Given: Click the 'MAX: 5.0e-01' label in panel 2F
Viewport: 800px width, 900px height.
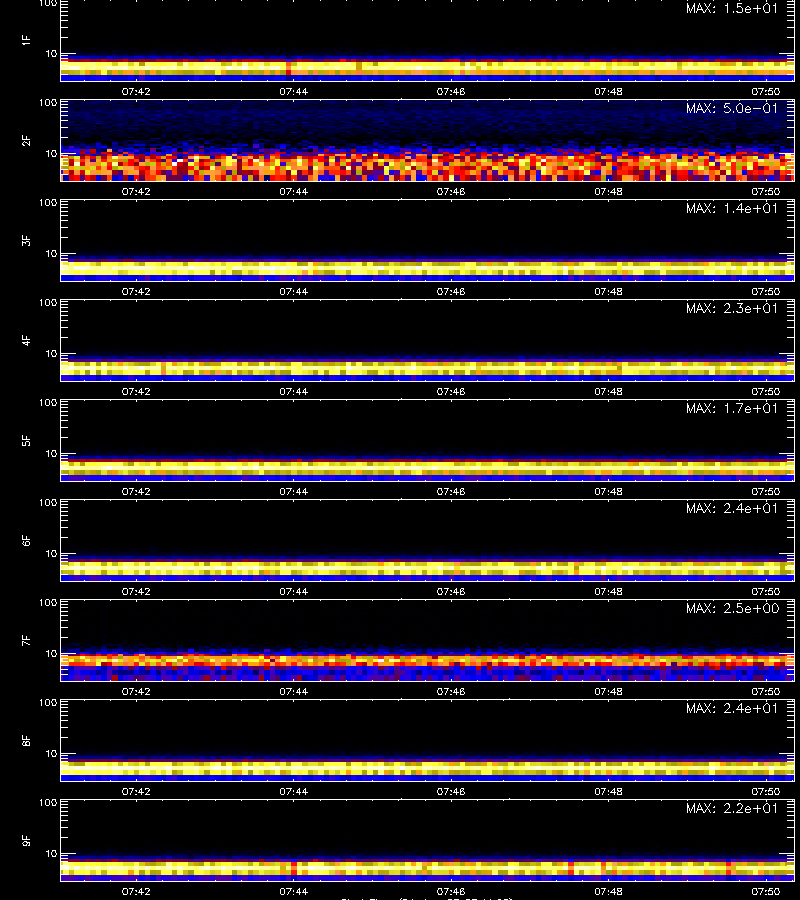Looking at the screenshot, I should coord(732,108).
